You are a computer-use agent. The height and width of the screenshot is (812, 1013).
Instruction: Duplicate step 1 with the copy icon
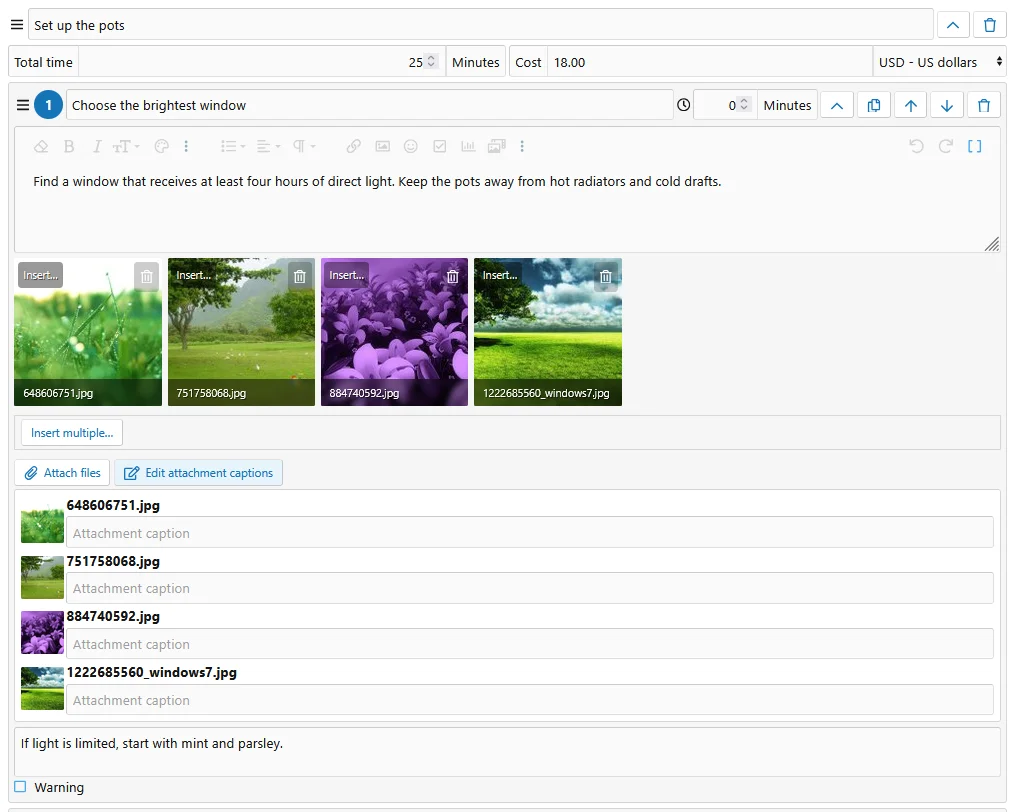873,105
